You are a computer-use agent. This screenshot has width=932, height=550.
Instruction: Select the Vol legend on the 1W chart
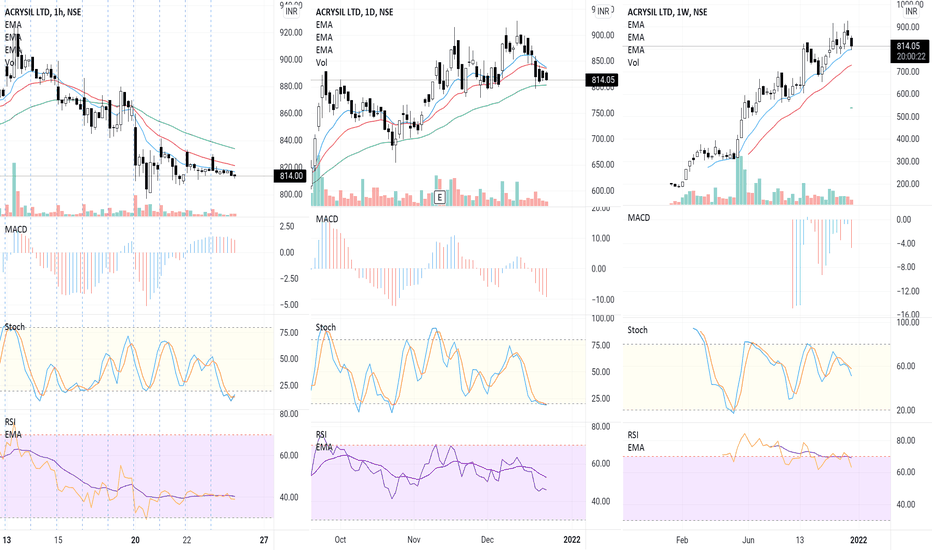[634, 62]
